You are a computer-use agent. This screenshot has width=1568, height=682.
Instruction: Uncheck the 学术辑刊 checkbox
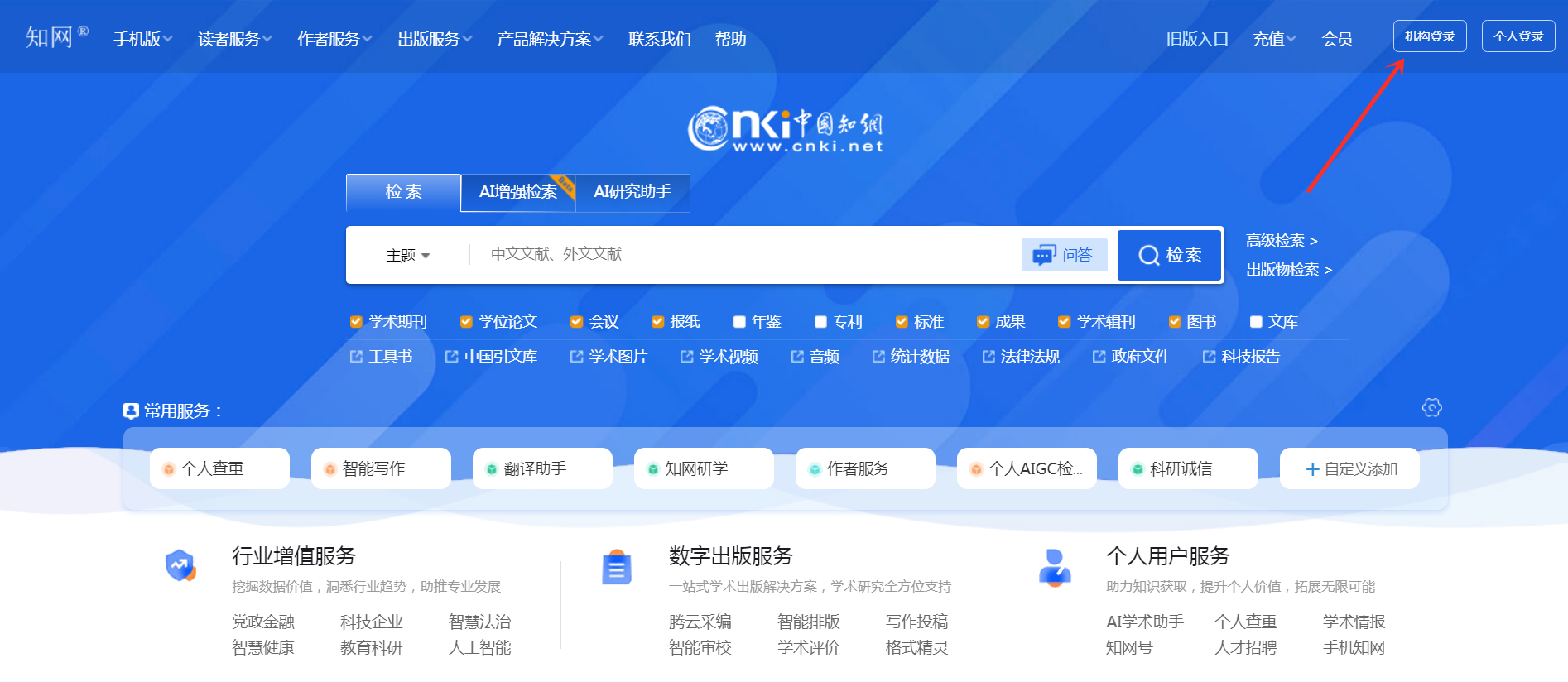point(1064,322)
